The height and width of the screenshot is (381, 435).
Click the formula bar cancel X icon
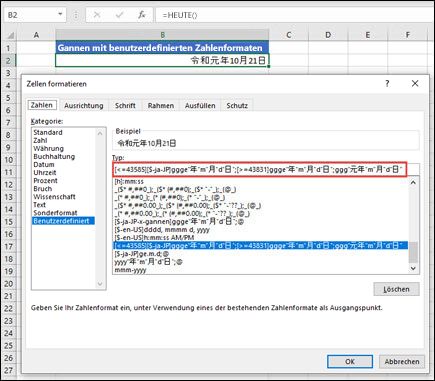[x=97, y=15]
